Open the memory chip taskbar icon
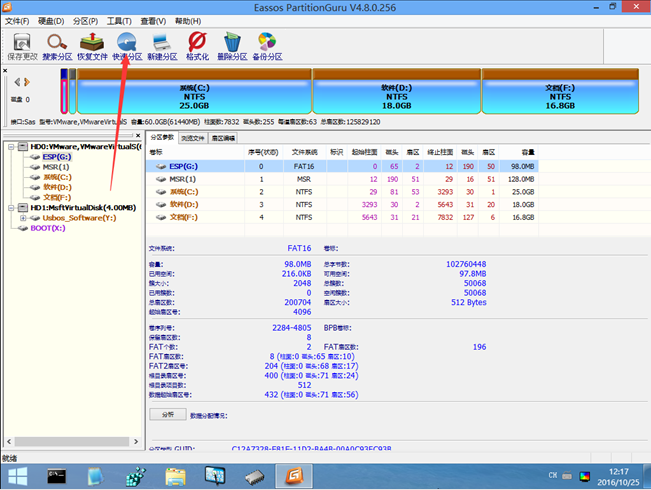651x490 pixels. point(255,477)
